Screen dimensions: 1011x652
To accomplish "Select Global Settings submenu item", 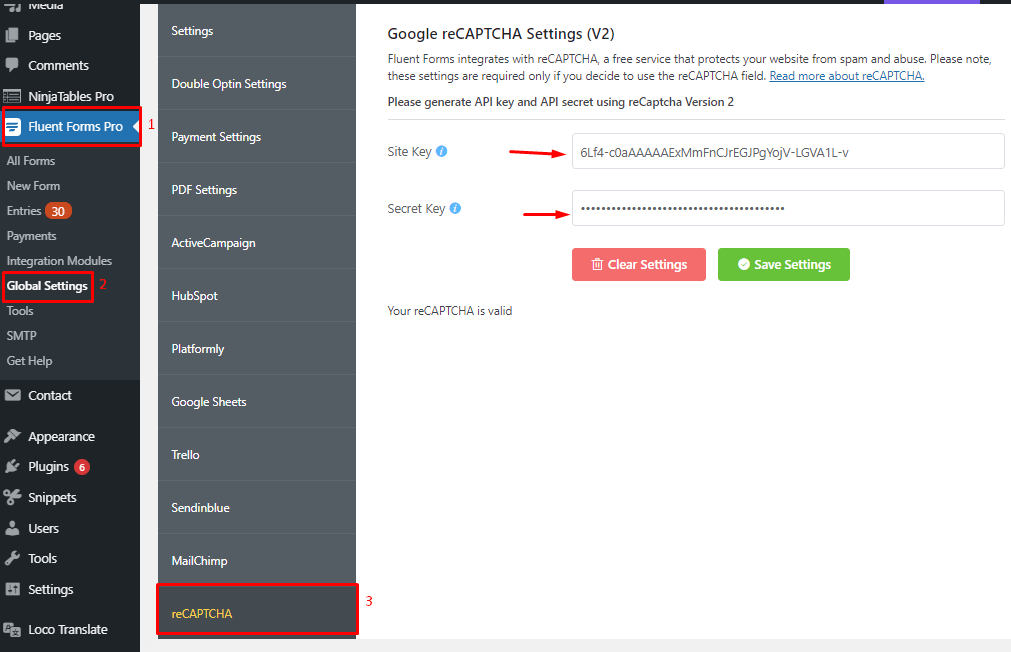I will (47, 286).
